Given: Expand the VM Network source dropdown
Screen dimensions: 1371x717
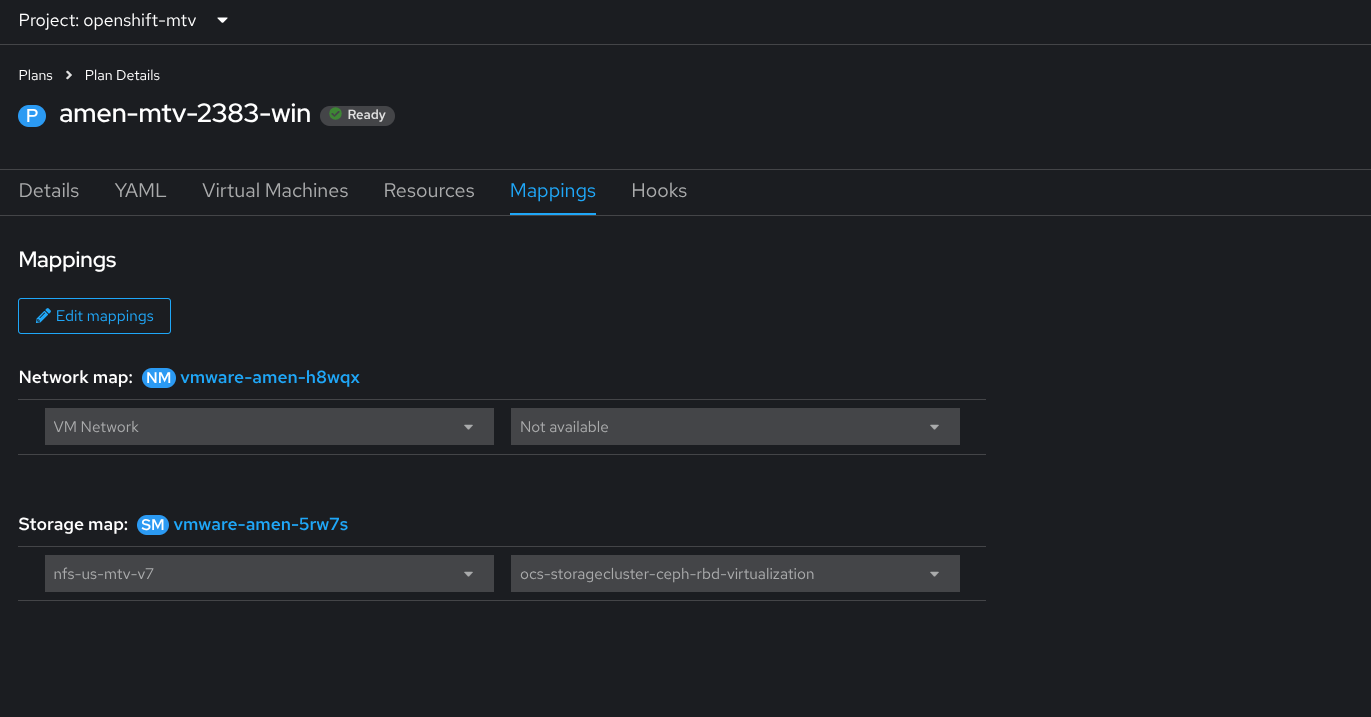Looking at the screenshot, I should click(468, 427).
